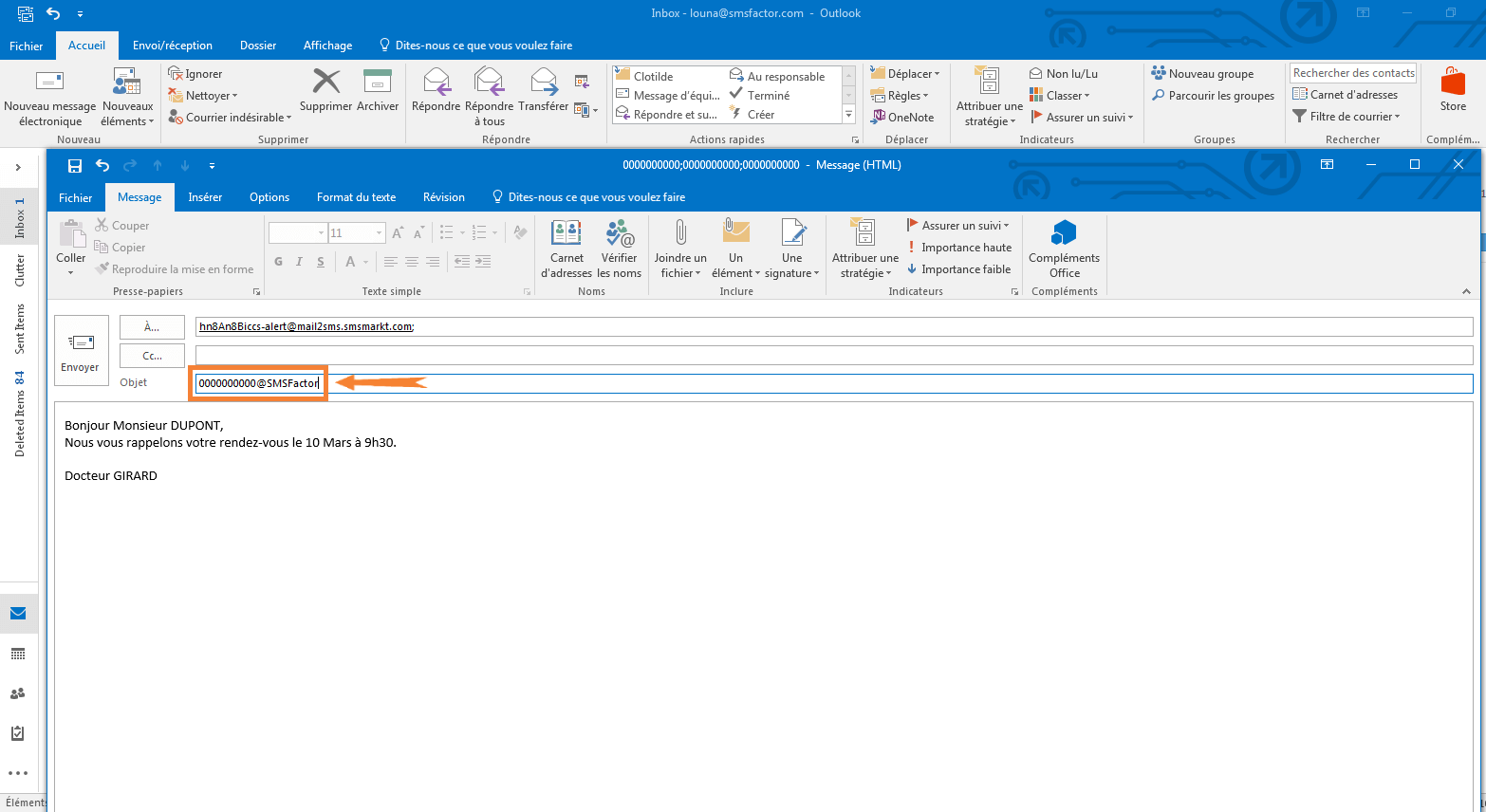1486x812 pixels.
Task: Switch to the Insérer tab
Action: [205, 197]
